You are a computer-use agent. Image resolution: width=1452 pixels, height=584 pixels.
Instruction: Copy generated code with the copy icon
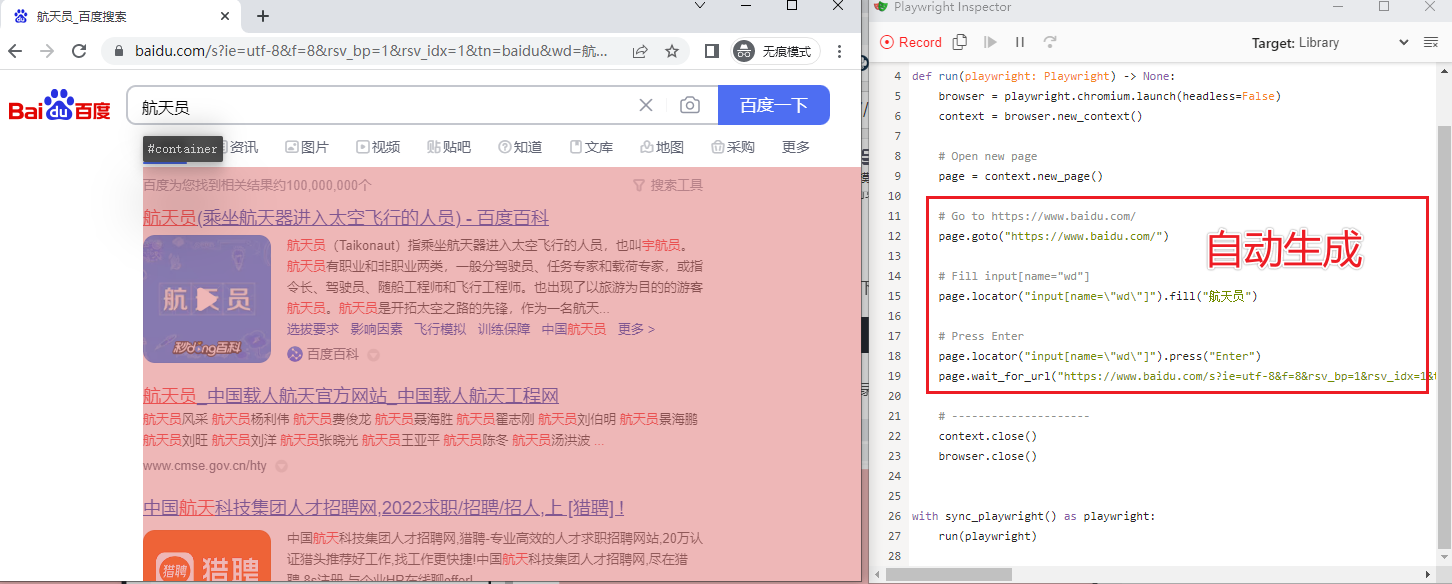(x=960, y=42)
